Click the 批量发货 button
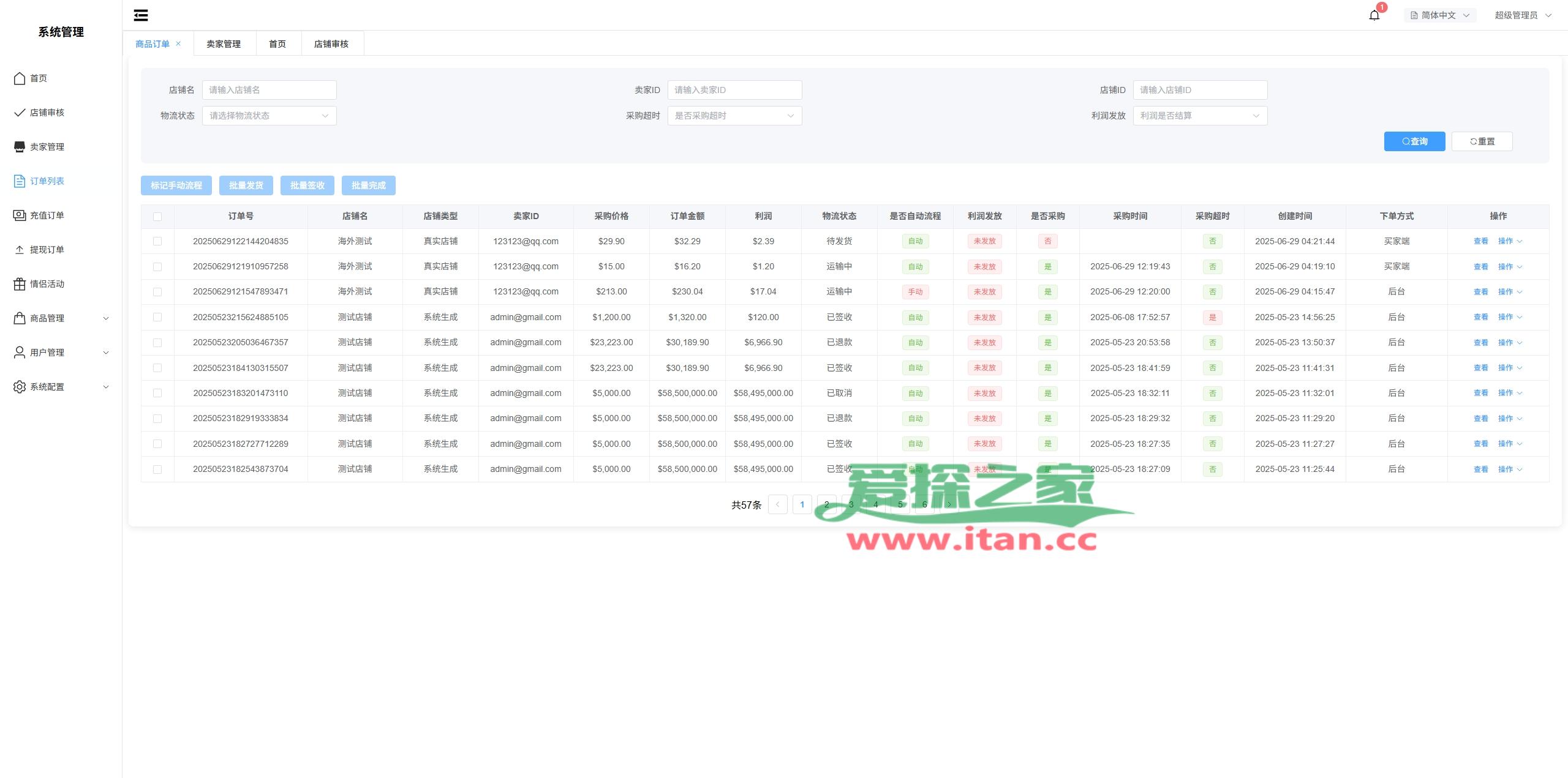The width and height of the screenshot is (1568, 778). [246, 185]
